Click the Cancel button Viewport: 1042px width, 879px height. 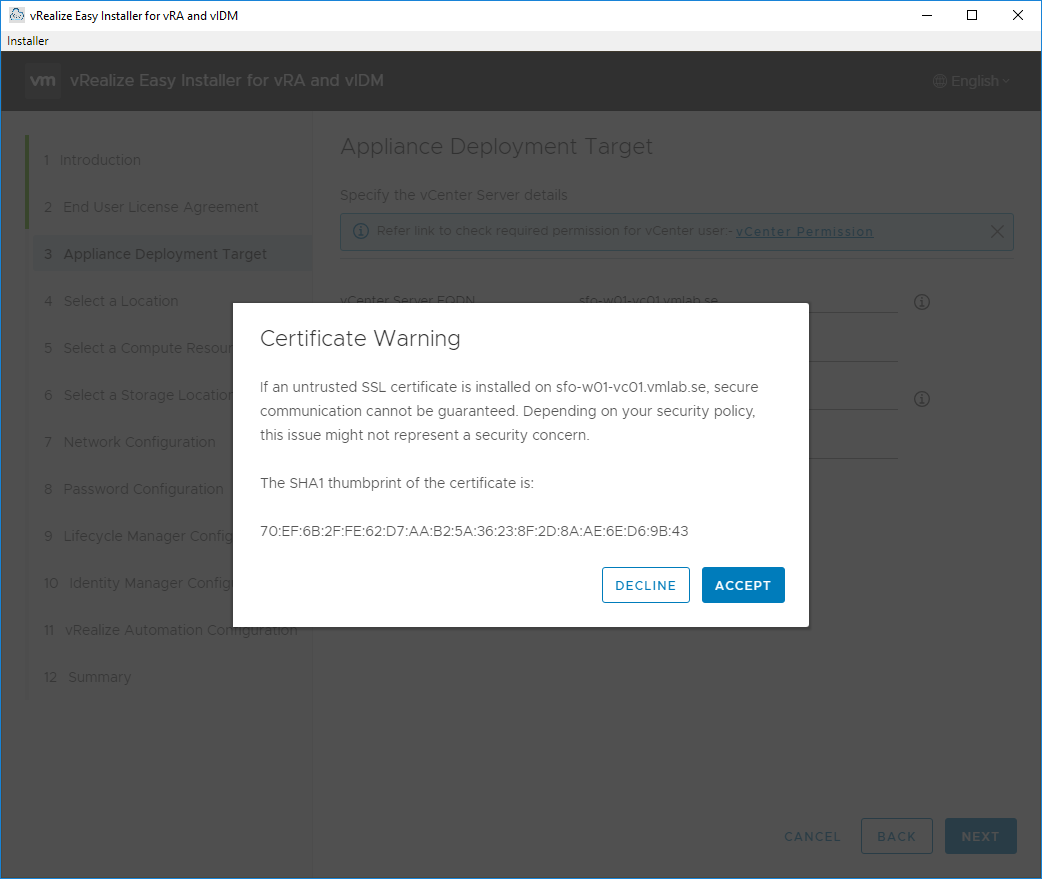click(x=812, y=836)
